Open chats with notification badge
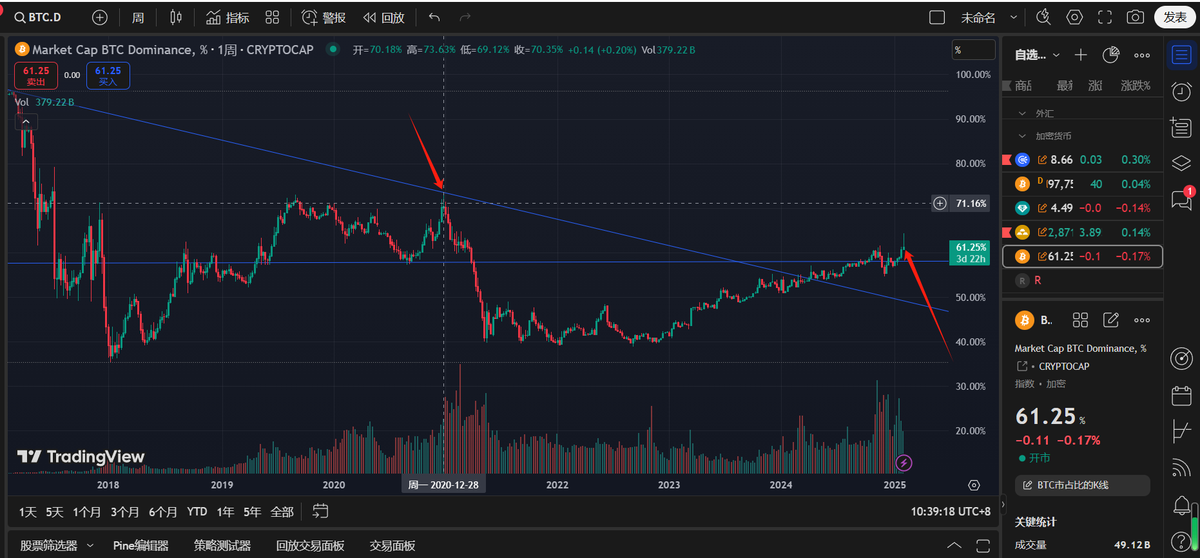Viewport: 1200px width, 558px height. click(1181, 199)
